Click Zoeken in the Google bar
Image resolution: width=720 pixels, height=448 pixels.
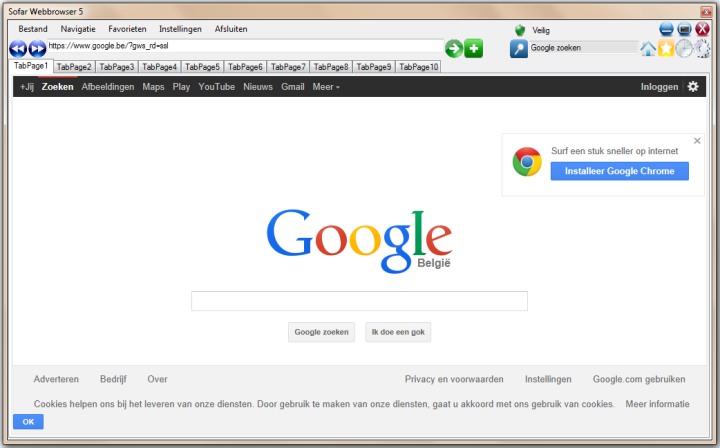click(57, 87)
